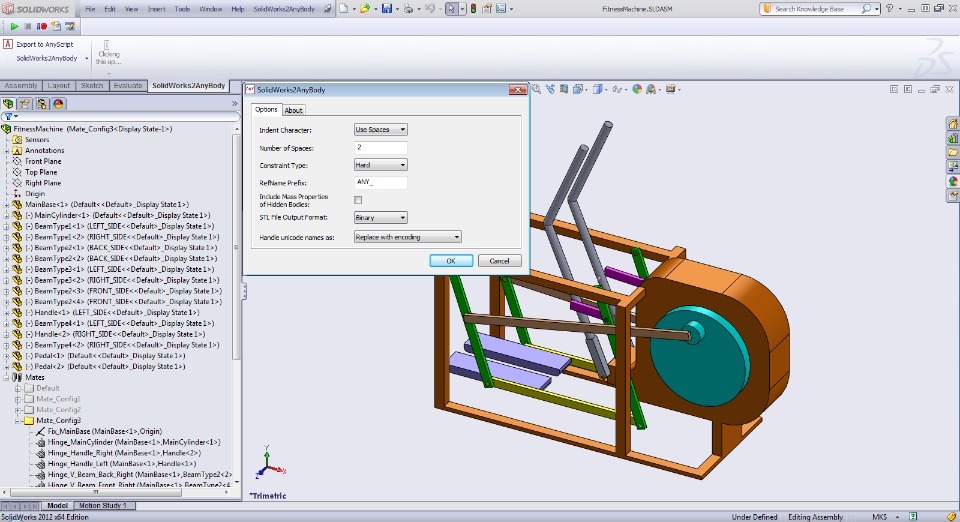This screenshot has width=960, height=522.
Task: Click the filter funnel icon above the tree
Action: point(9,116)
